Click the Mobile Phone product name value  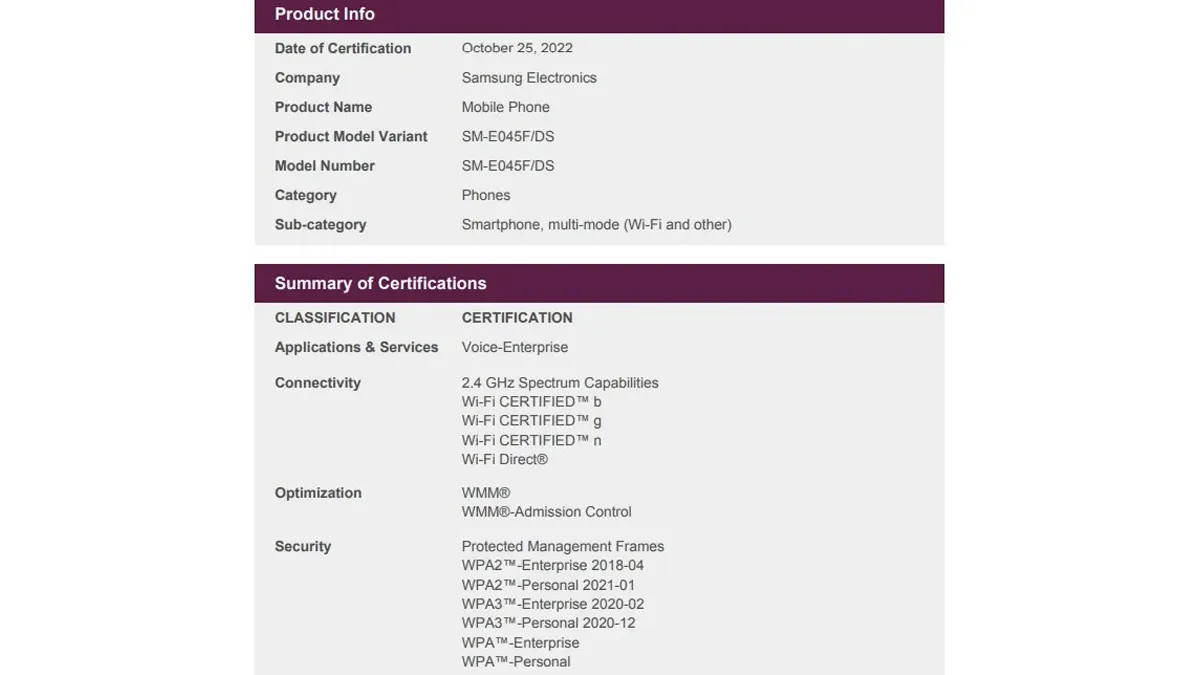coord(505,107)
